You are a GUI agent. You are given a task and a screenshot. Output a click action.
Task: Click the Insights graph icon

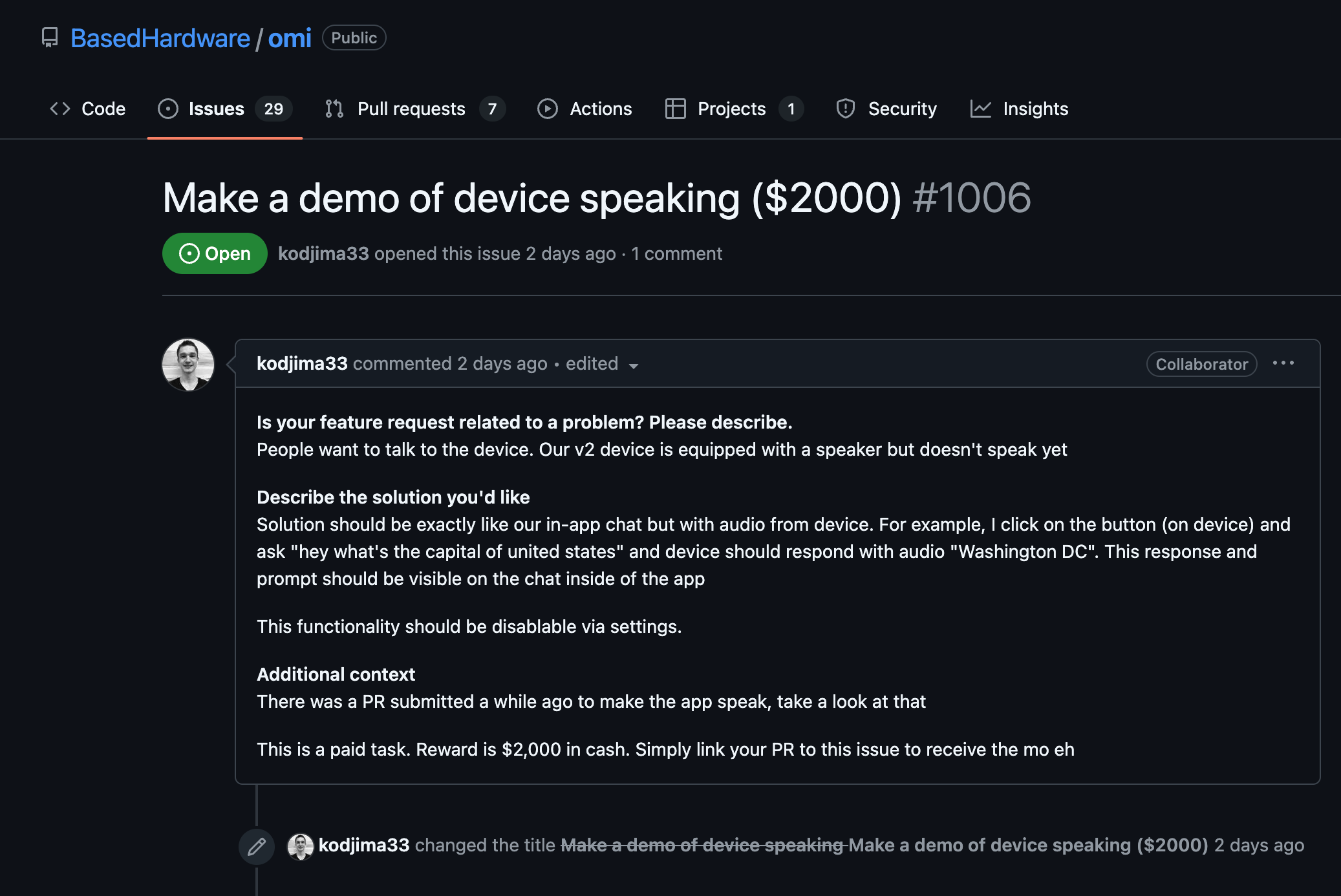click(x=980, y=109)
